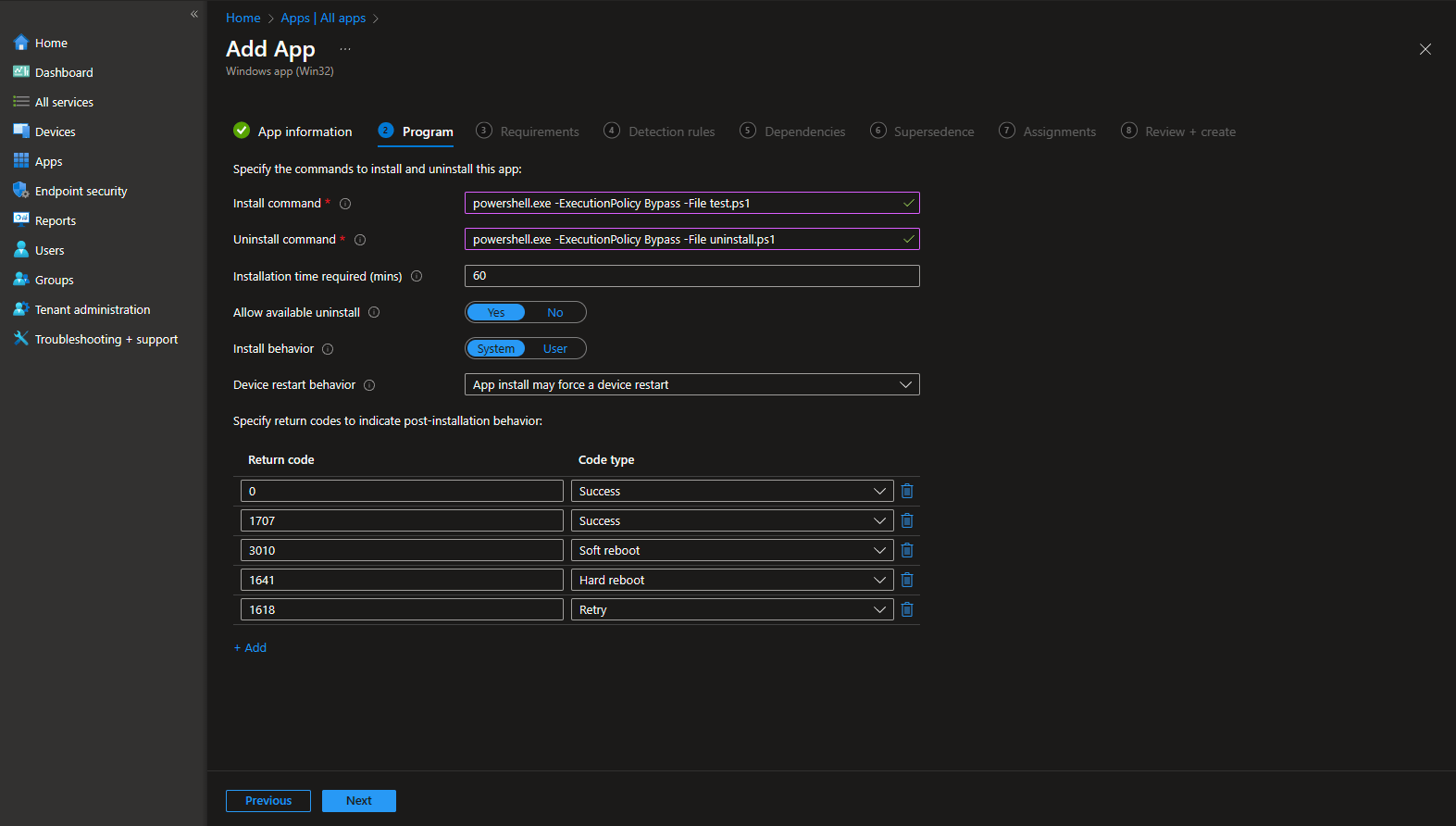Click the All services list icon
This screenshot has height=826, width=1456.
(21, 102)
